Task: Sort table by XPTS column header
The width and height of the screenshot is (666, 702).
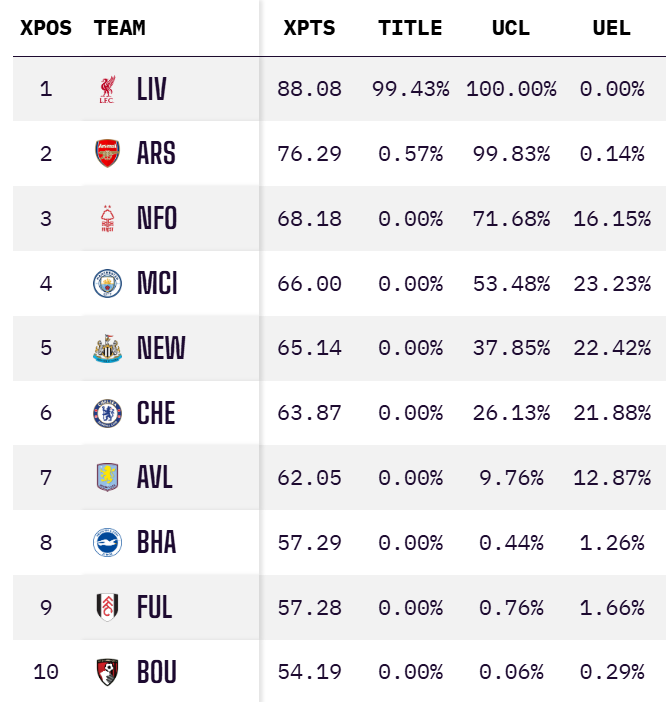Action: coord(309,28)
